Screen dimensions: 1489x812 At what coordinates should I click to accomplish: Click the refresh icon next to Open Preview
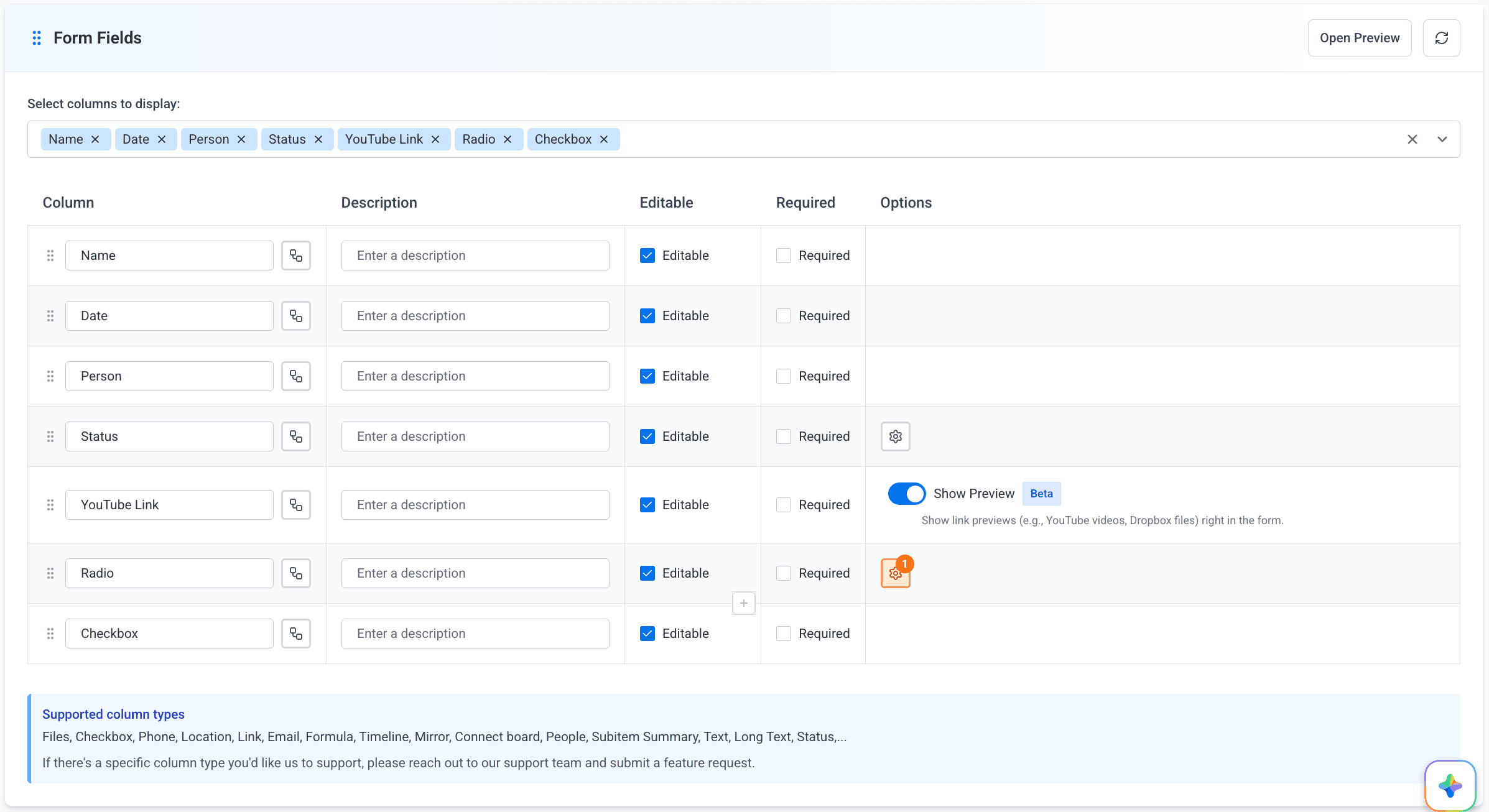click(x=1441, y=38)
